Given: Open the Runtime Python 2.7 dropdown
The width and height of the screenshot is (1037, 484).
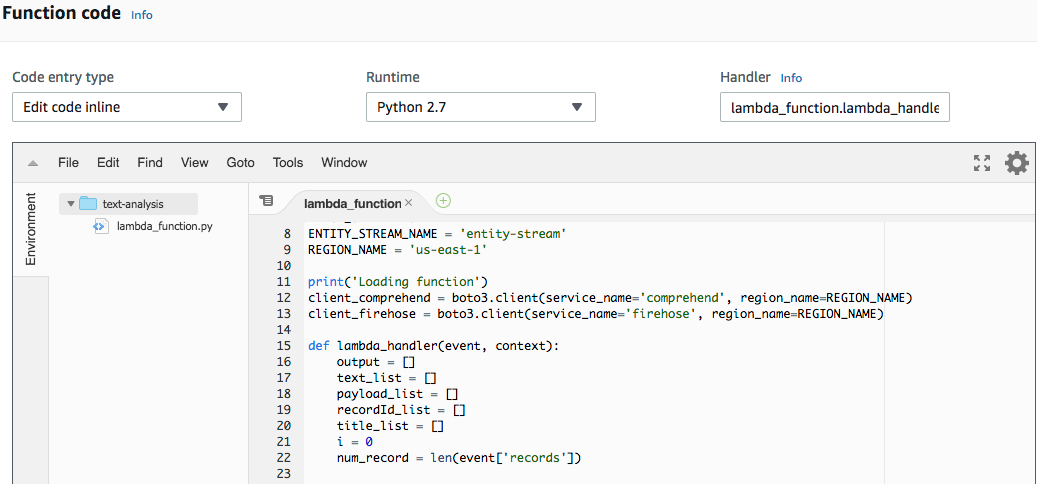Looking at the screenshot, I should [x=480, y=107].
